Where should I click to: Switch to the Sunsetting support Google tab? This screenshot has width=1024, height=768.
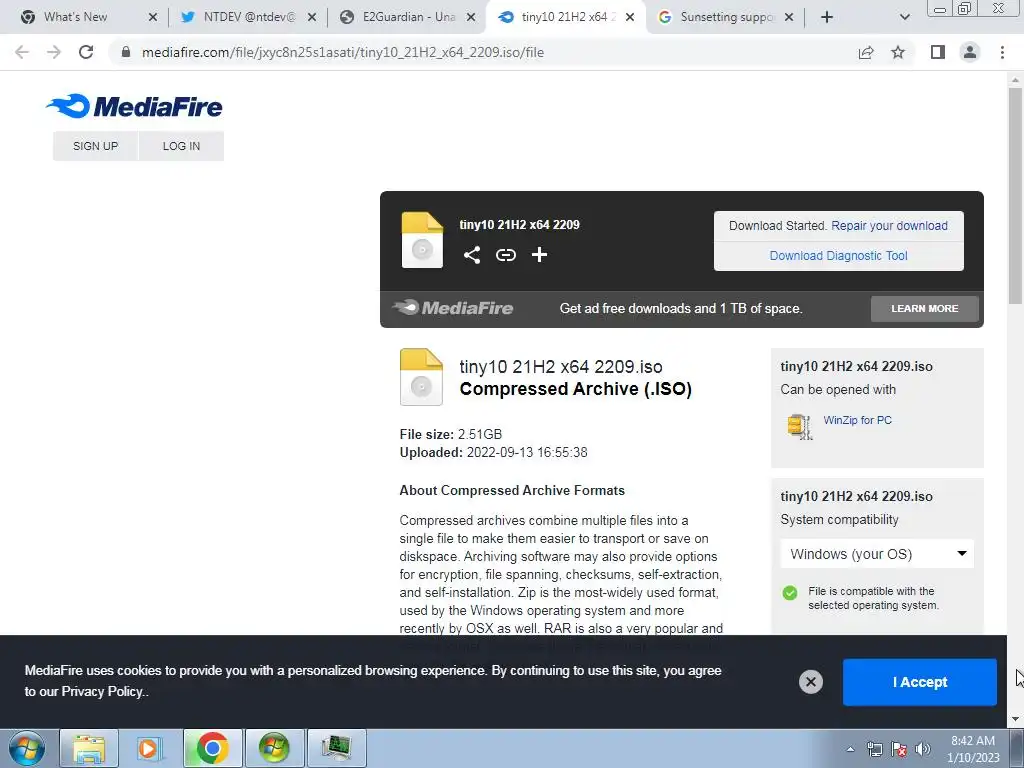(x=726, y=17)
